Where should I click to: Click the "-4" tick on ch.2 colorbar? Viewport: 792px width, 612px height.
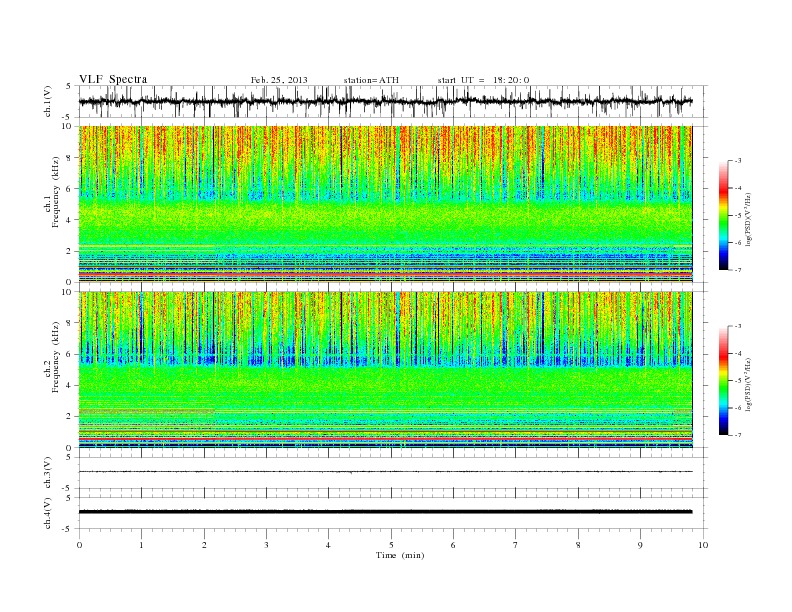(738, 353)
